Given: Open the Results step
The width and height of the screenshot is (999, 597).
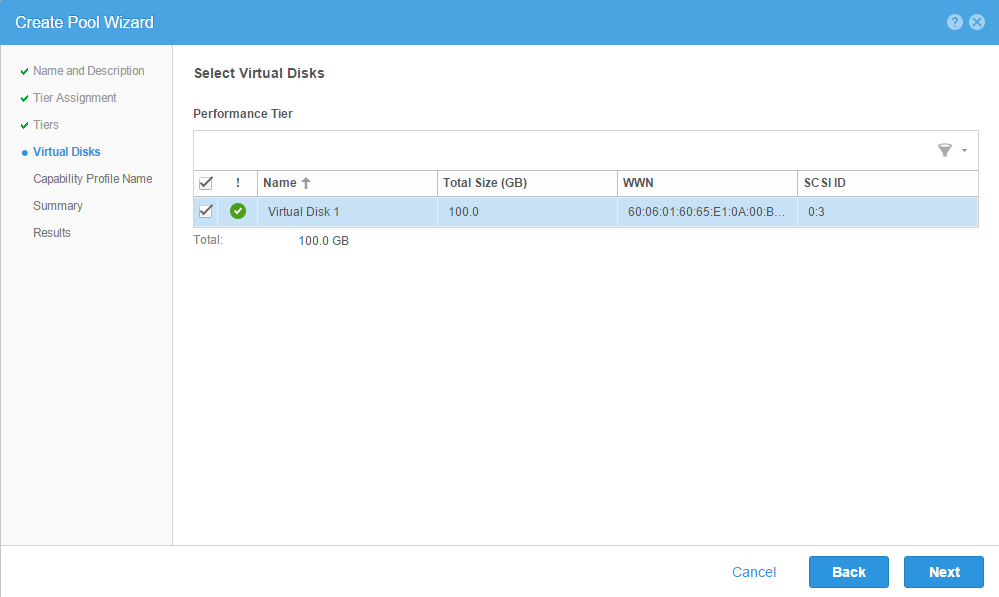Looking at the screenshot, I should click(52, 233).
